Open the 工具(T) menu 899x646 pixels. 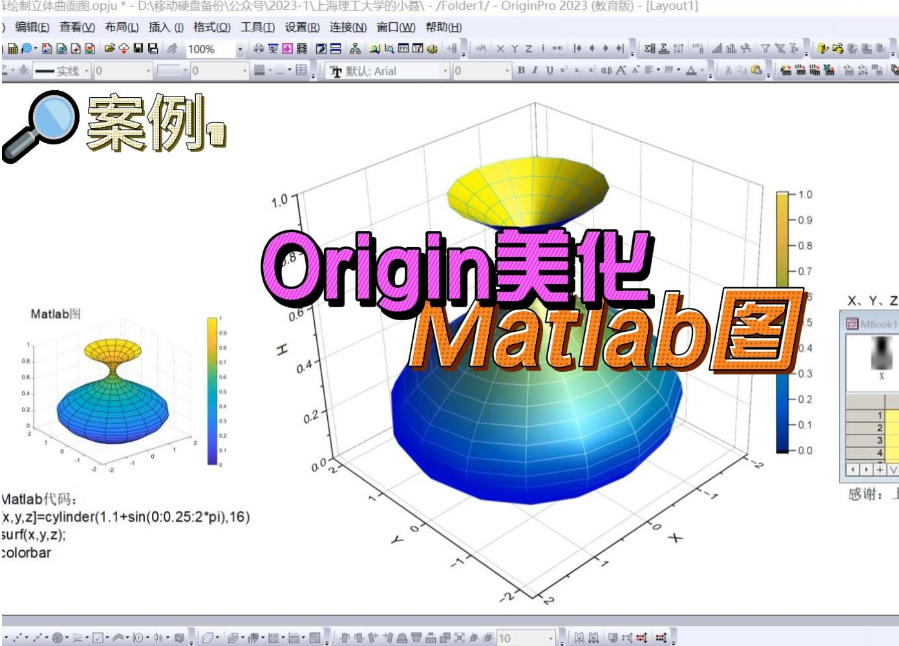point(258,28)
